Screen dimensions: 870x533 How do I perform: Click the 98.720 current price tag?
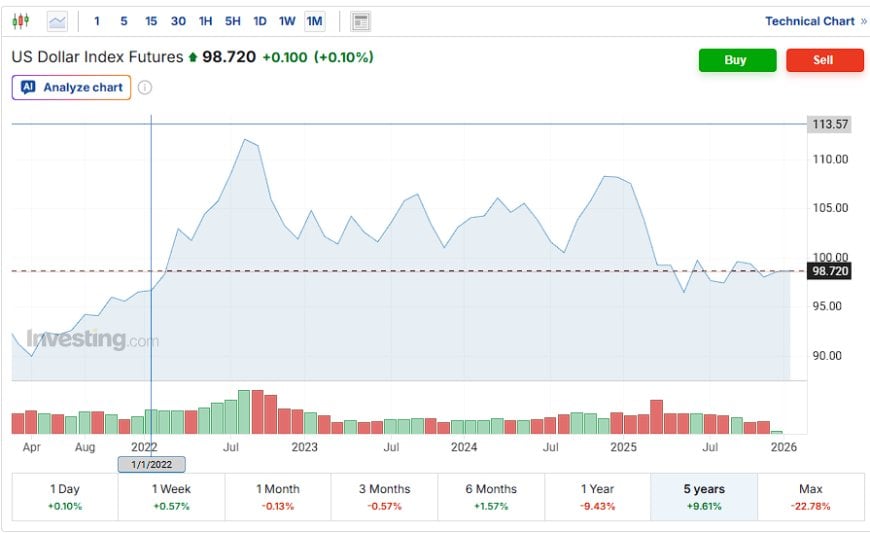point(829,271)
